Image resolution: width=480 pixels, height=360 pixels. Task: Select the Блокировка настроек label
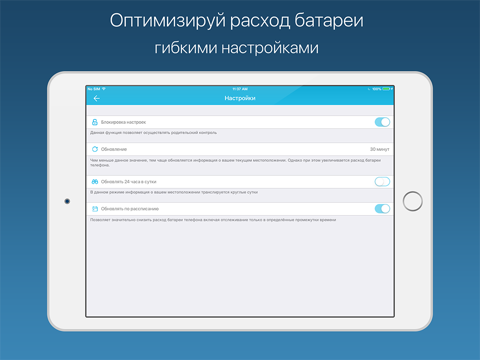(123, 122)
